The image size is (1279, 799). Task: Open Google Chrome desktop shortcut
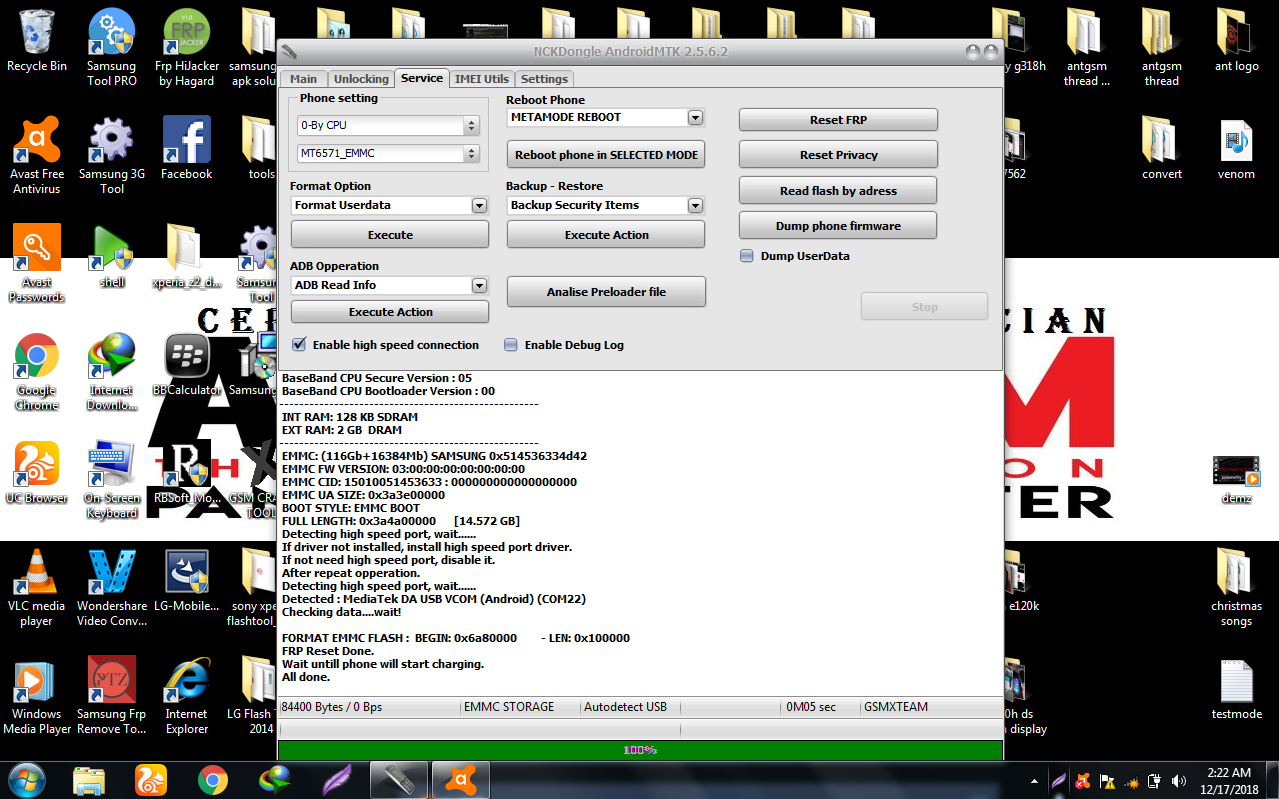[x=37, y=372]
